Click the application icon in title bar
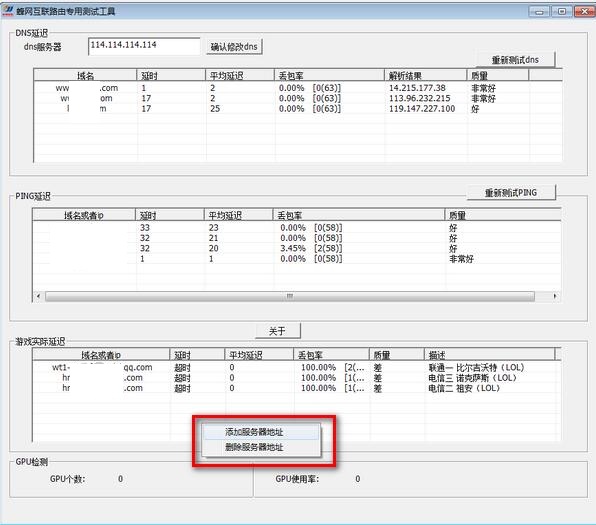The image size is (596, 525). (x=8, y=11)
